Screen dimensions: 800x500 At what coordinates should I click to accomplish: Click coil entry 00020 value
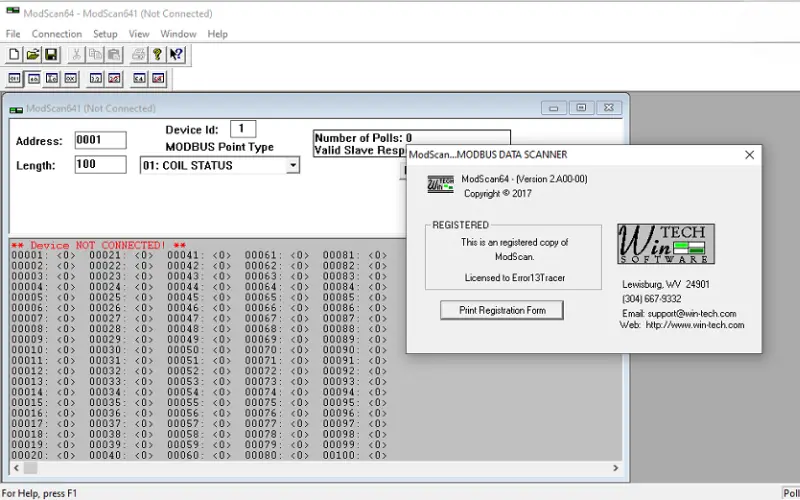[66, 455]
